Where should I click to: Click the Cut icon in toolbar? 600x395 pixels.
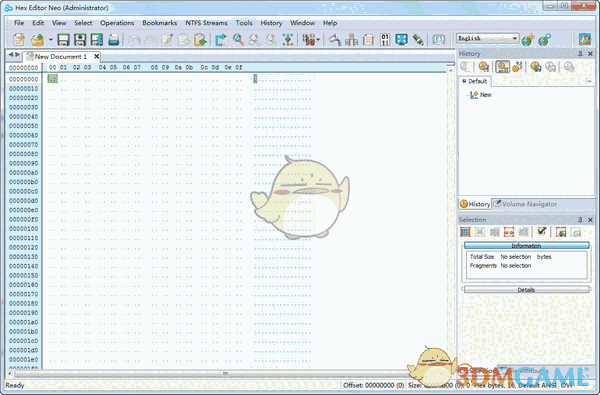coord(167,39)
